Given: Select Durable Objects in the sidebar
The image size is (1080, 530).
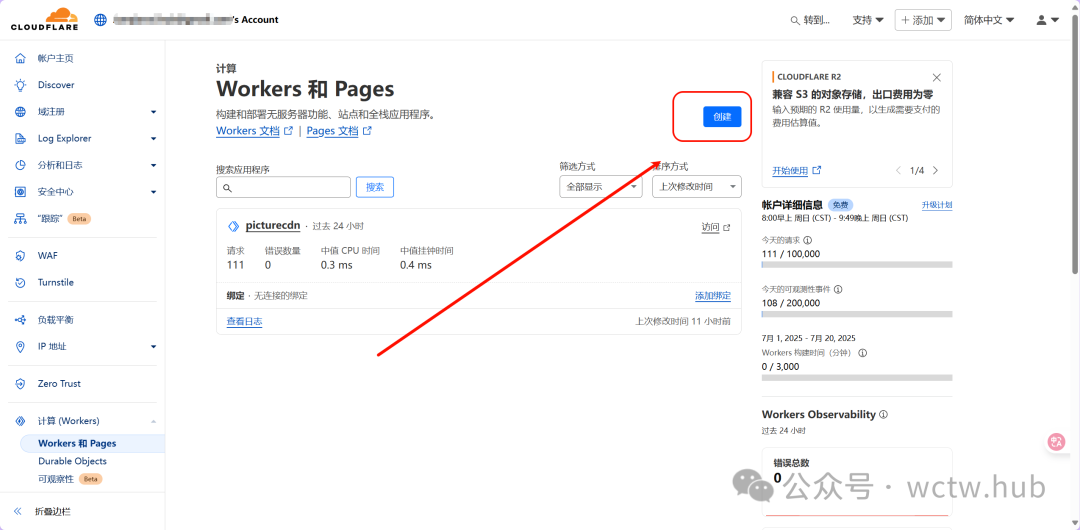Looking at the screenshot, I should 72,461.
